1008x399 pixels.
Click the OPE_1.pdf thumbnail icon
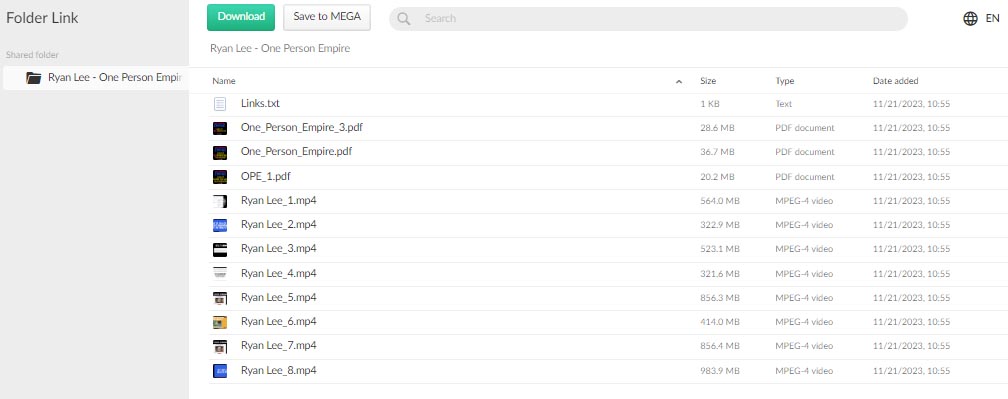(x=220, y=177)
